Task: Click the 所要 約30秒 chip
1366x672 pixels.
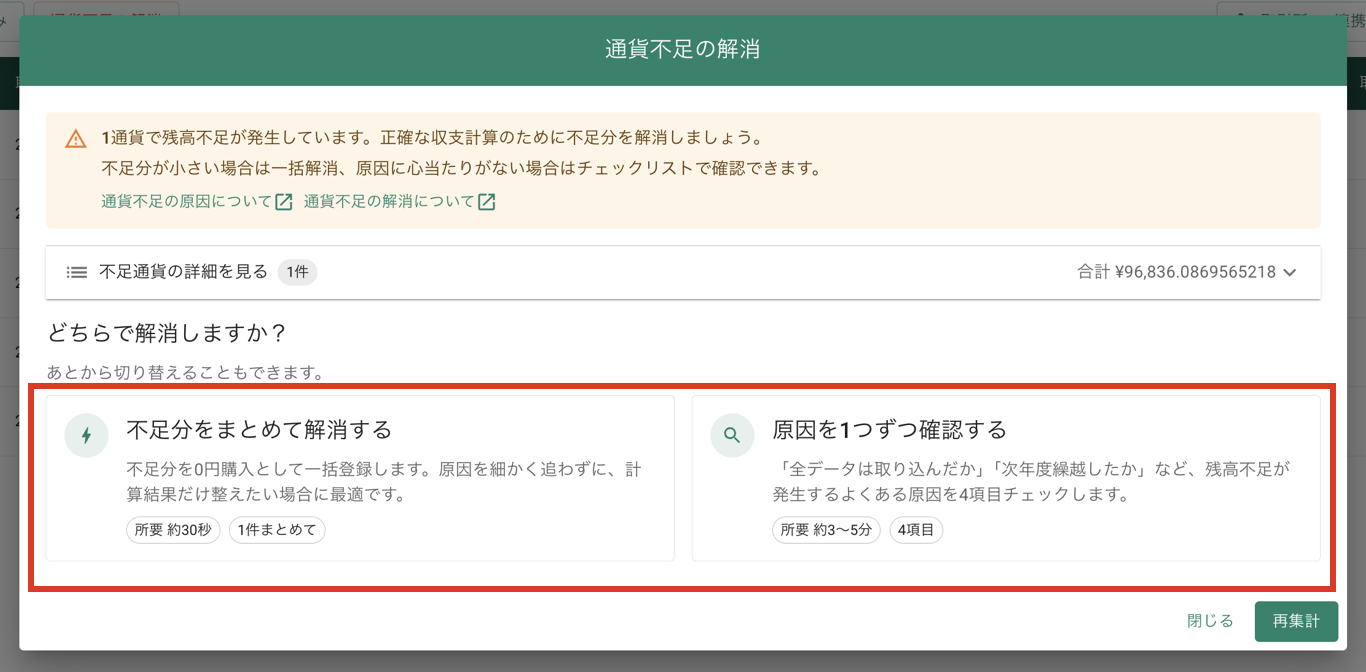Action: [x=173, y=530]
